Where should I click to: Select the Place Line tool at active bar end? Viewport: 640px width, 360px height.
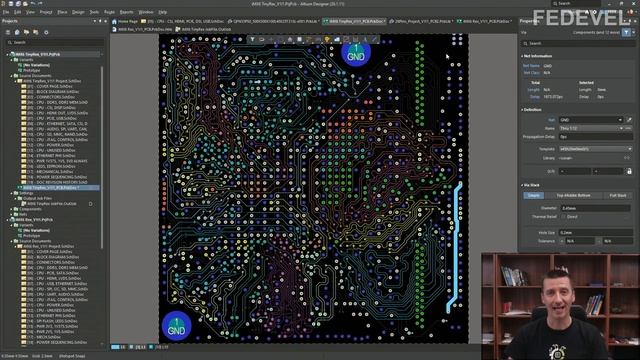pos(374,40)
